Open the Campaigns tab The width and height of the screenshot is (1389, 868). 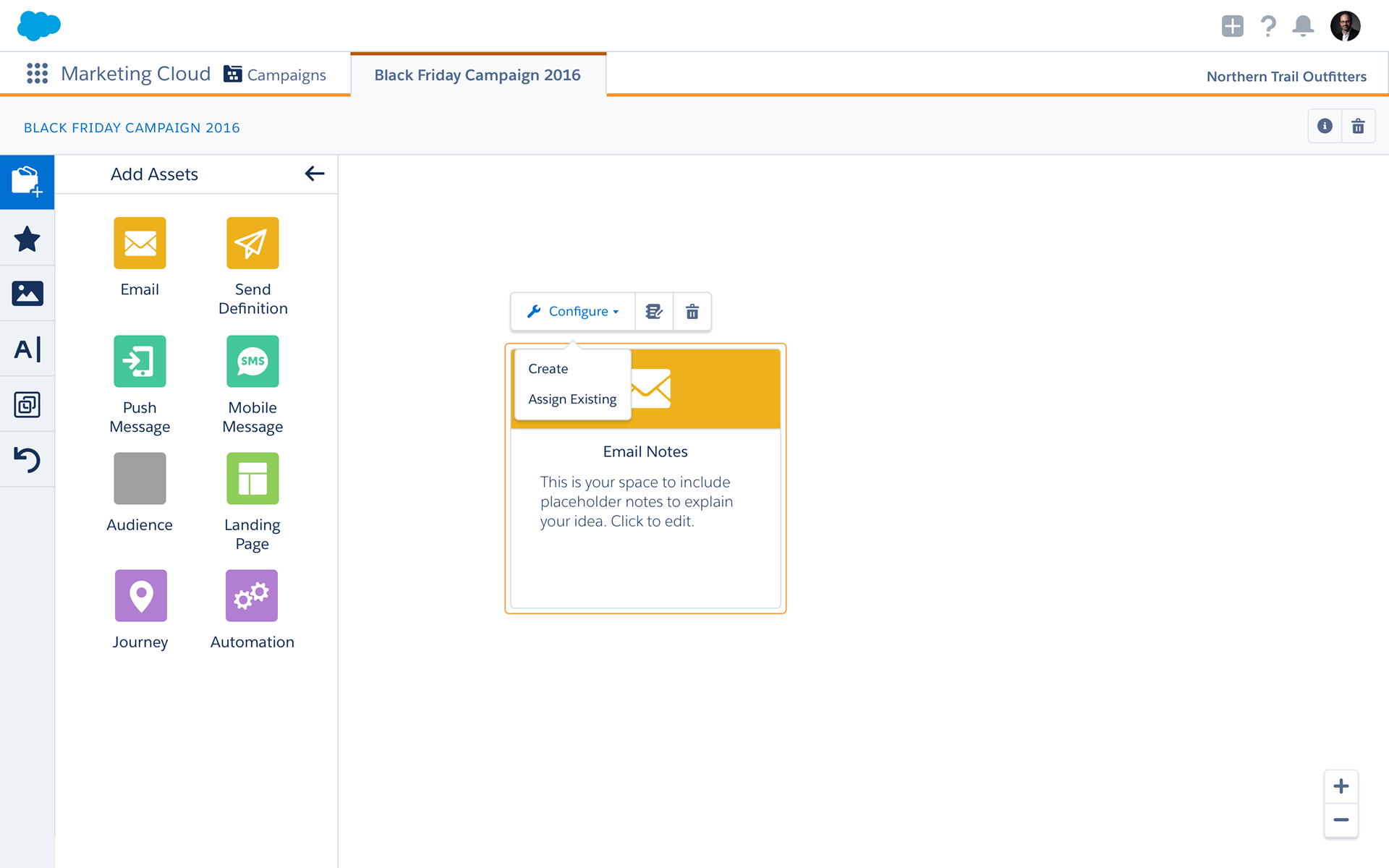[275, 75]
